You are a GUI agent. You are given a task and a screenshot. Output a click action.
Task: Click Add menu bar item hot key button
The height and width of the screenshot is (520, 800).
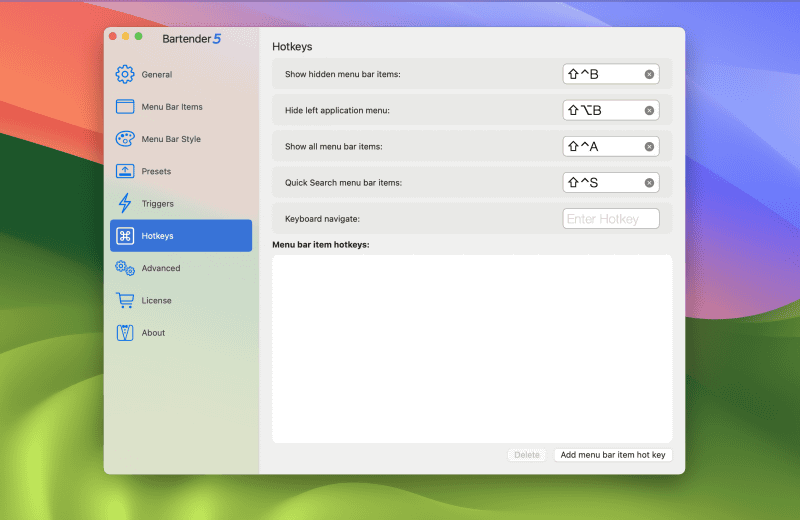[x=613, y=455]
